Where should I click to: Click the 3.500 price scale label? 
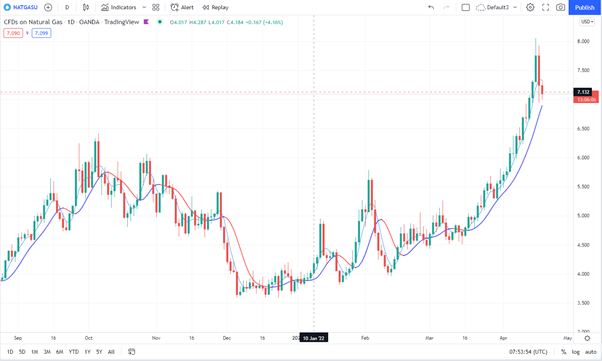tap(583, 303)
